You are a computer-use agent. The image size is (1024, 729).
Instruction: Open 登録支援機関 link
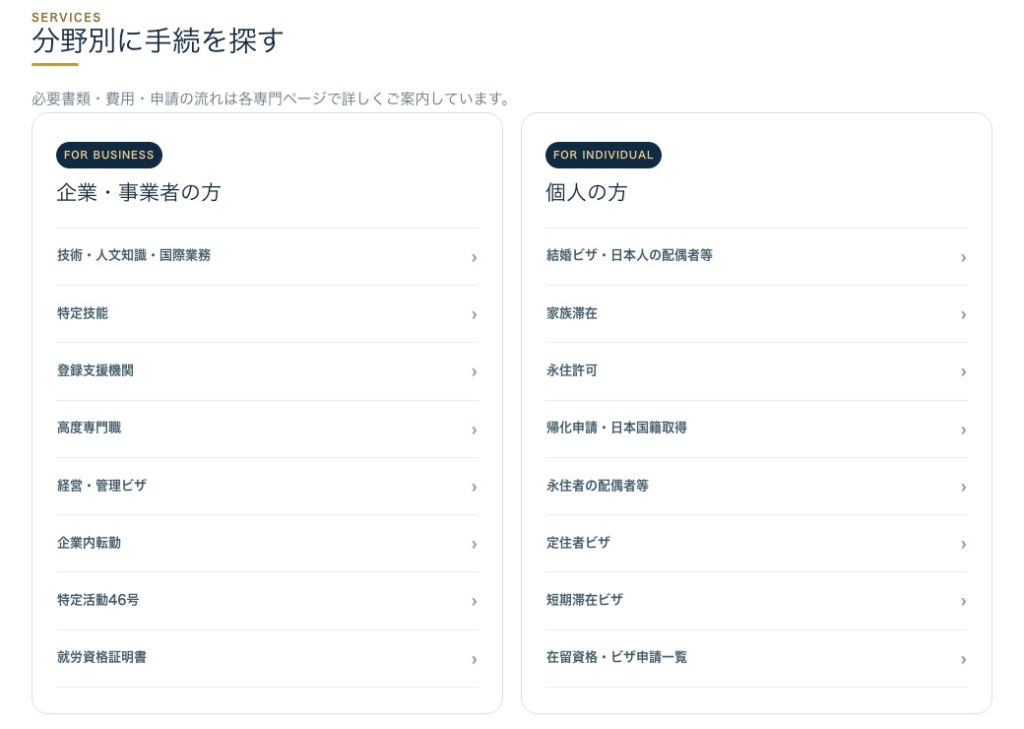267,372
